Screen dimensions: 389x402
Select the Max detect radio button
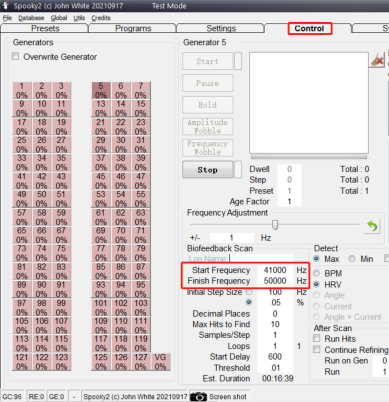[317, 259]
